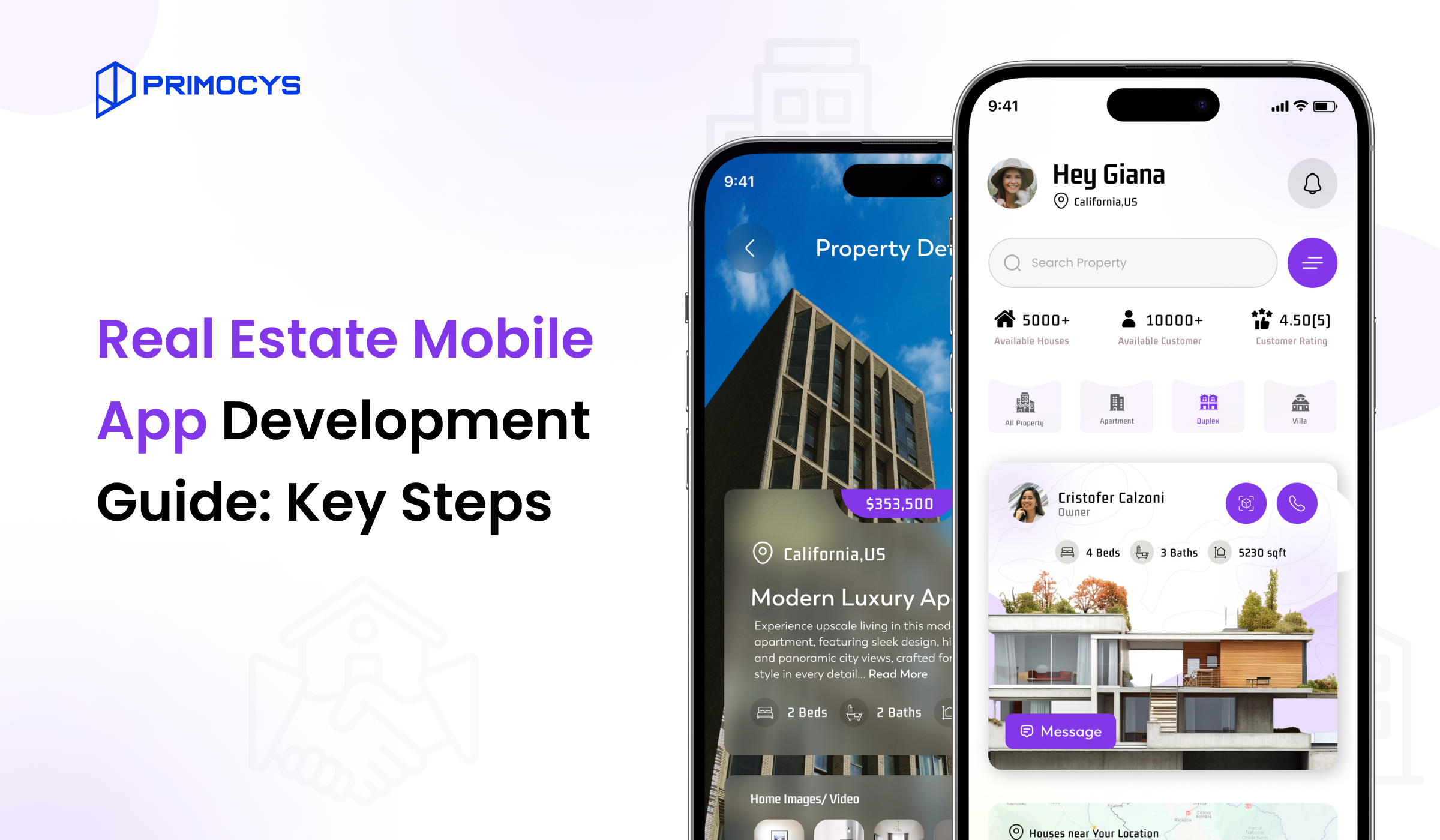This screenshot has height=840, width=1440.
Task: Click the notification bell icon
Action: (1313, 183)
